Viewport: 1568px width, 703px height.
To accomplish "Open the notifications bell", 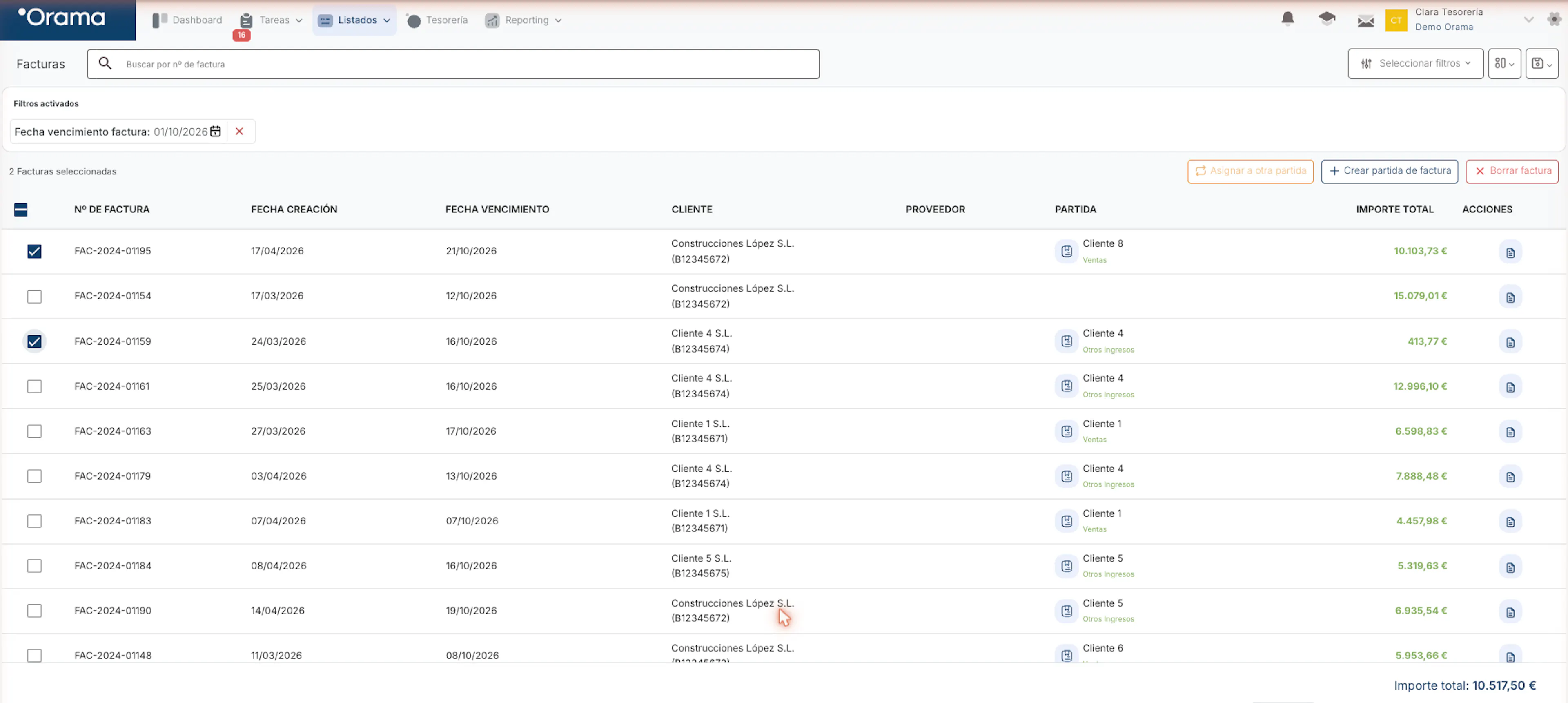I will (1287, 19).
